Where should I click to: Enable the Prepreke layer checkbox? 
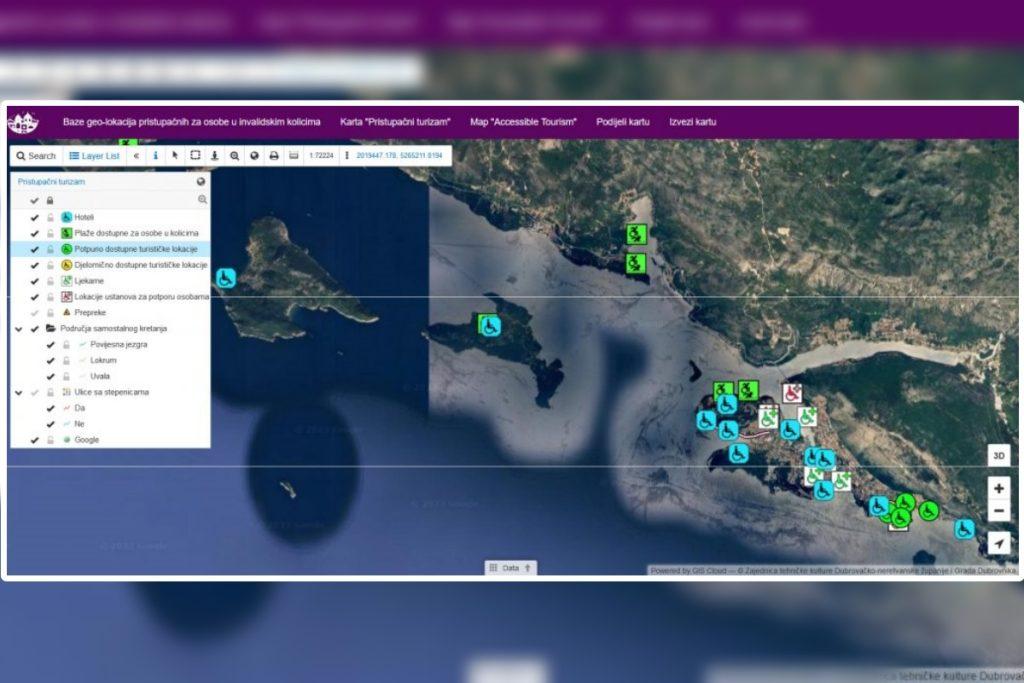[x=35, y=312]
